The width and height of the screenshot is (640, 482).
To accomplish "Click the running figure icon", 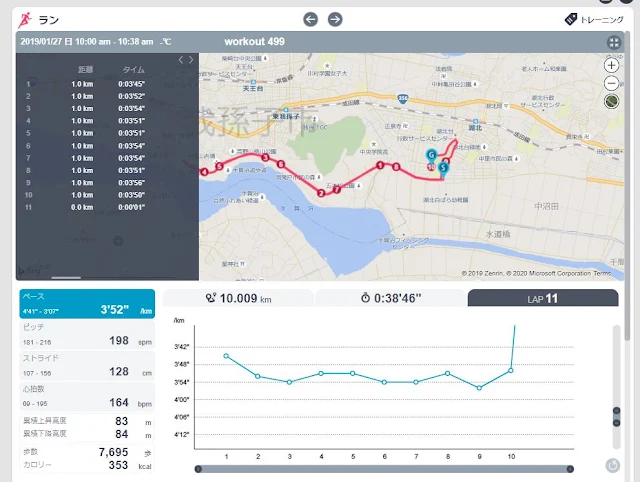I will 25,20.
